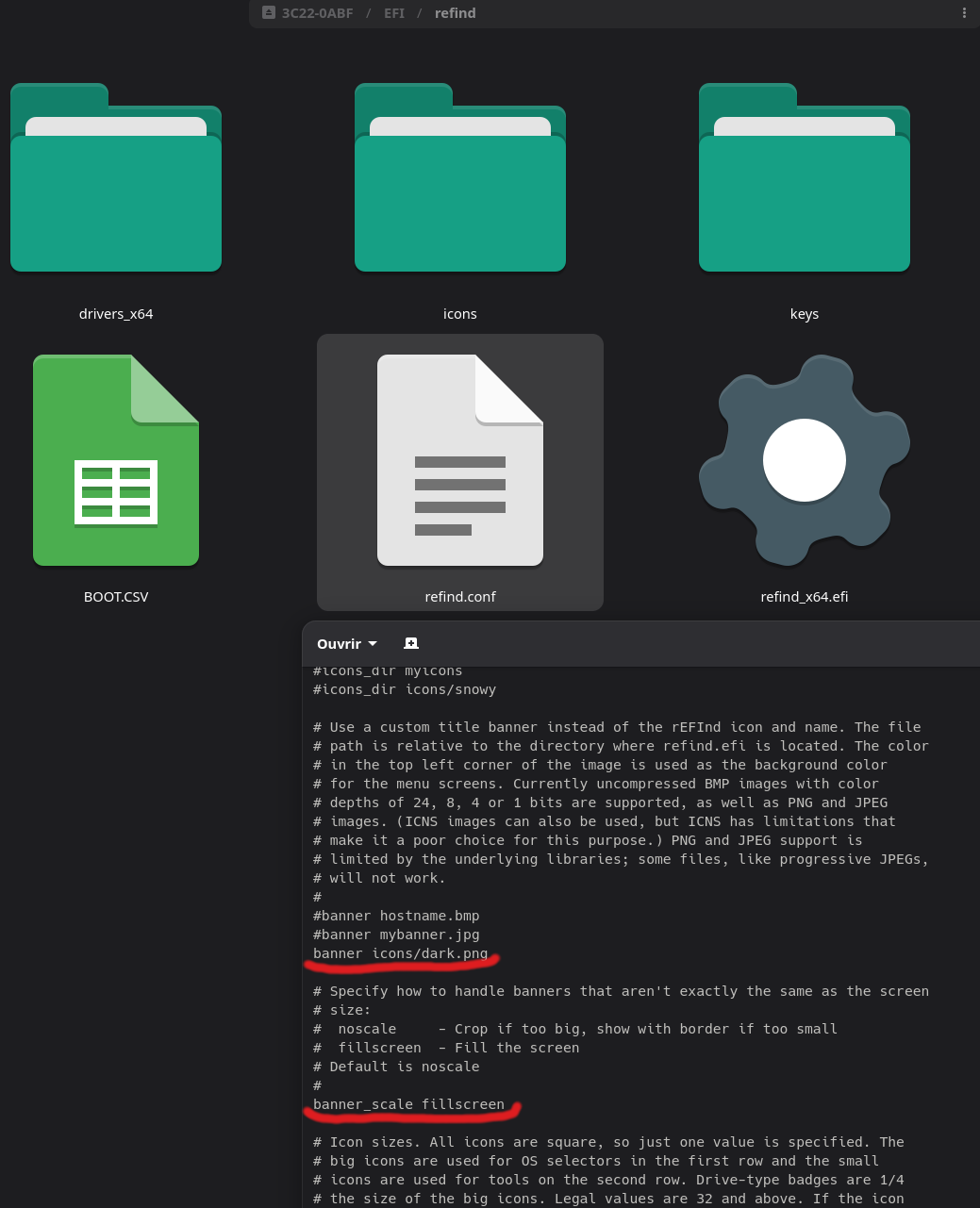The height and width of the screenshot is (1208, 980).
Task: Open the three-dot menu in the path bar
Action: (964, 13)
